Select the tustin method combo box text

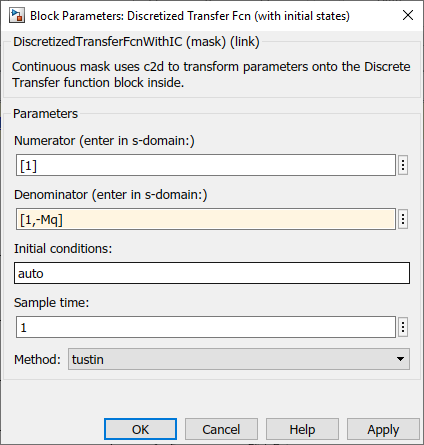(x=88, y=359)
